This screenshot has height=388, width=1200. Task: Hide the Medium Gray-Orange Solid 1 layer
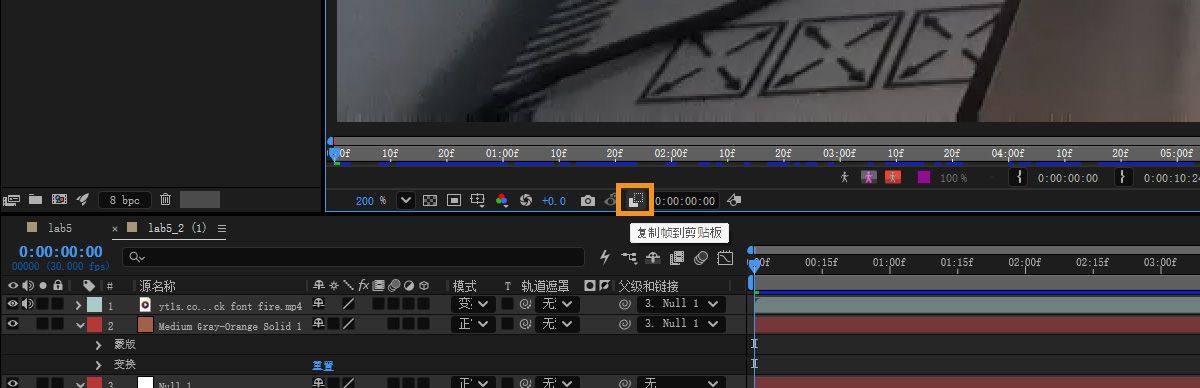[x=13, y=325]
